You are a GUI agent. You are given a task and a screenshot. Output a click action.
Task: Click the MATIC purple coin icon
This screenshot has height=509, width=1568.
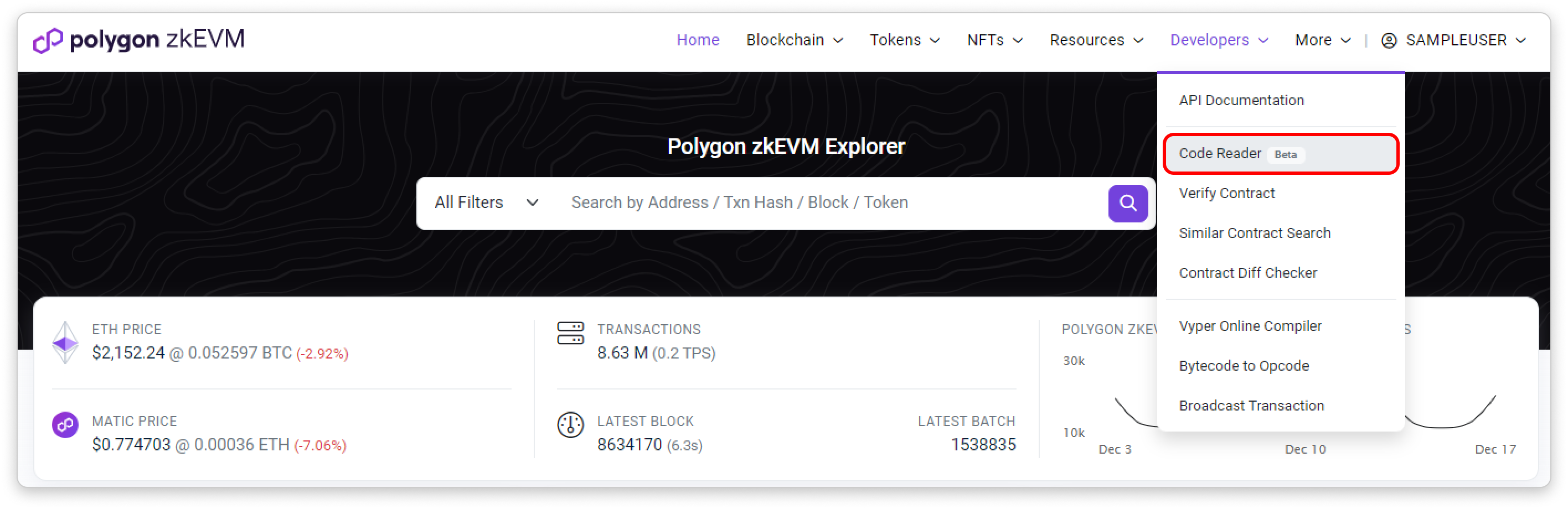[x=65, y=424]
